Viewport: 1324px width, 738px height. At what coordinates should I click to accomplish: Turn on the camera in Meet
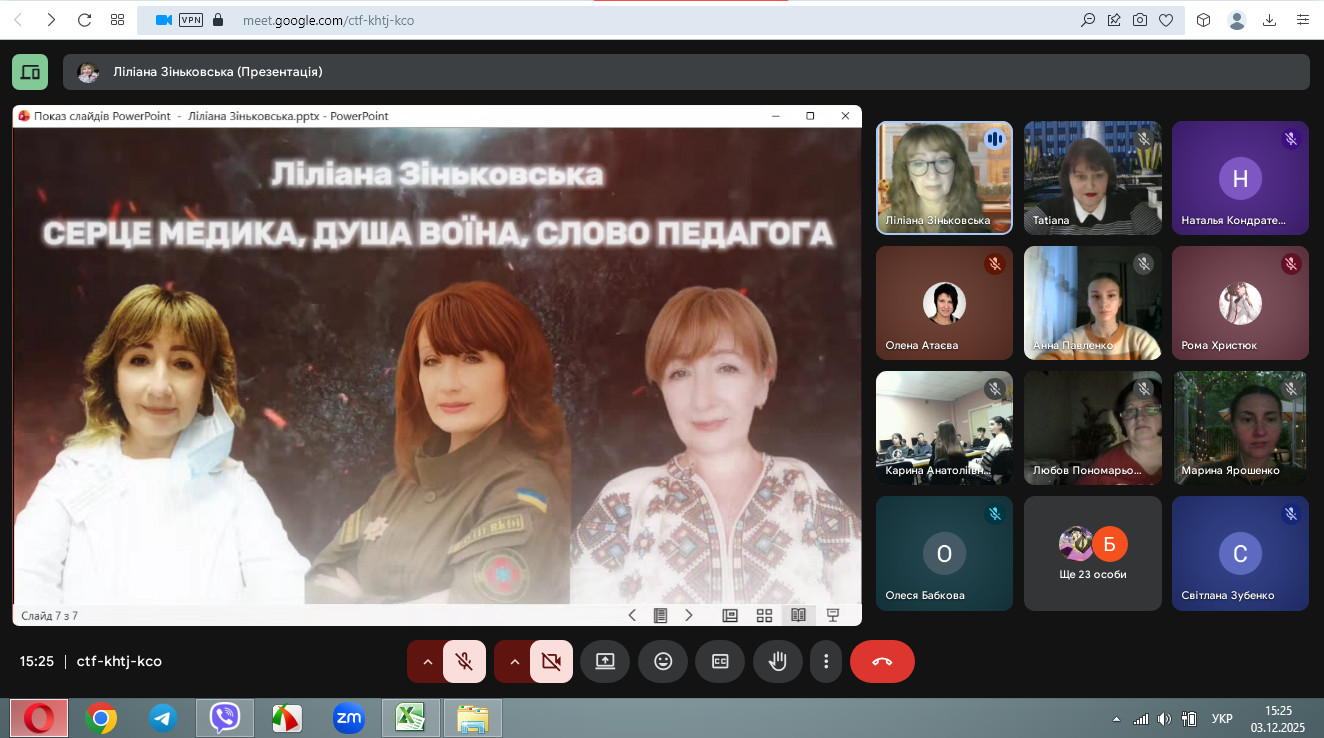550,661
